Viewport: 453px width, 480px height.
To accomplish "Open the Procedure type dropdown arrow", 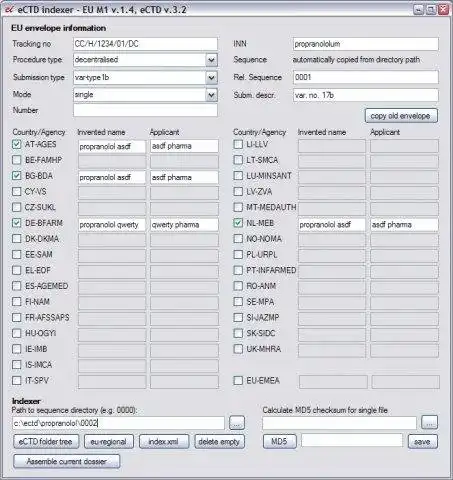I will pyautogui.click(x=211, y=60).
